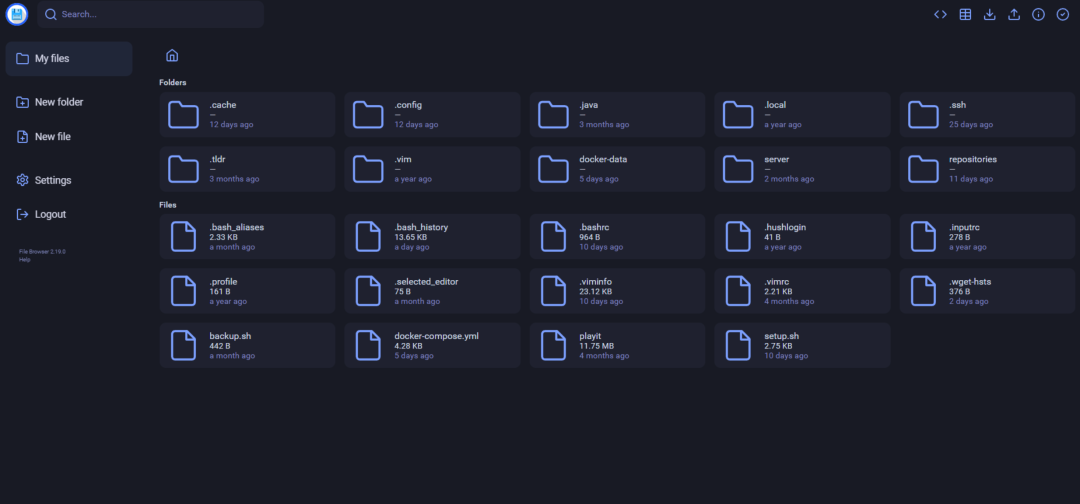Go to the home breadcrumb icon

point(172,55)
